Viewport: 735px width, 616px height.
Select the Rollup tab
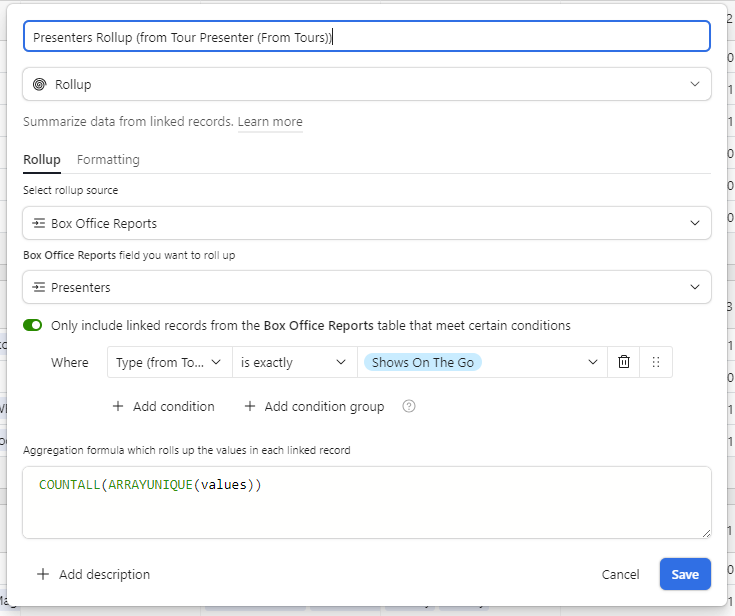(42, 160)
